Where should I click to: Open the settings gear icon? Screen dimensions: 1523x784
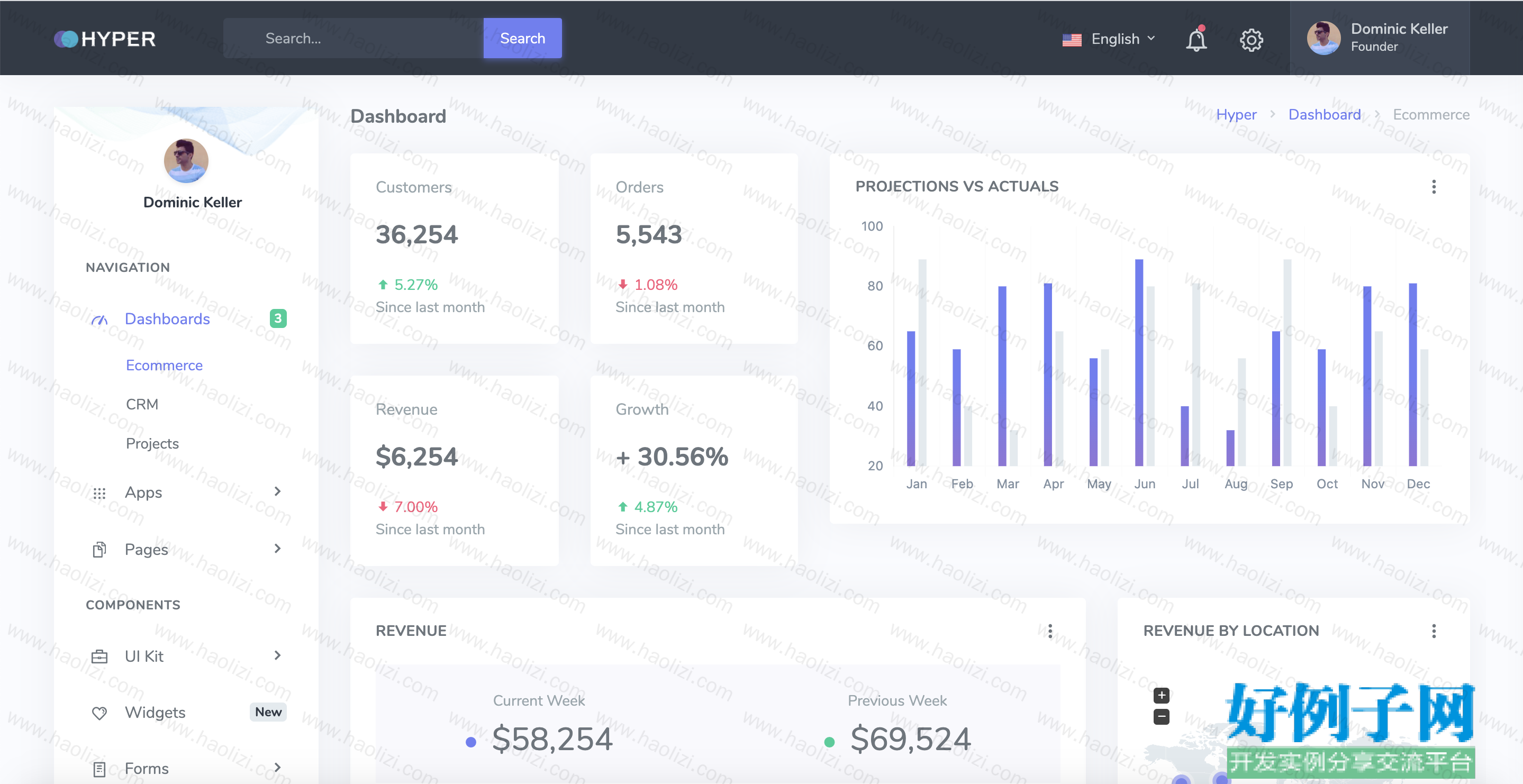pyautogui.click(x=1251, y=40)
